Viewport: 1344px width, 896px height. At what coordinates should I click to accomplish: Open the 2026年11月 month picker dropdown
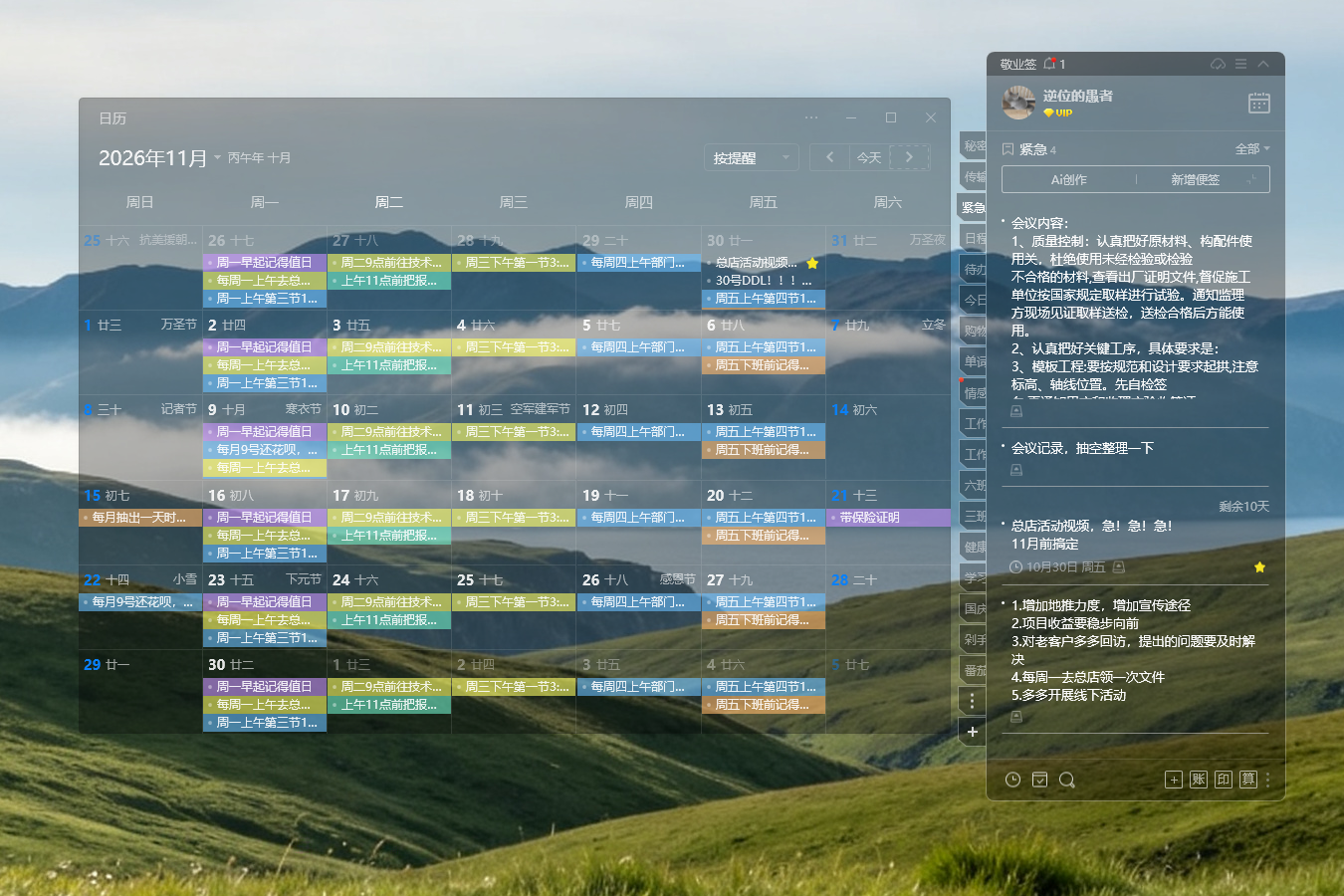(x=217, y=157)
